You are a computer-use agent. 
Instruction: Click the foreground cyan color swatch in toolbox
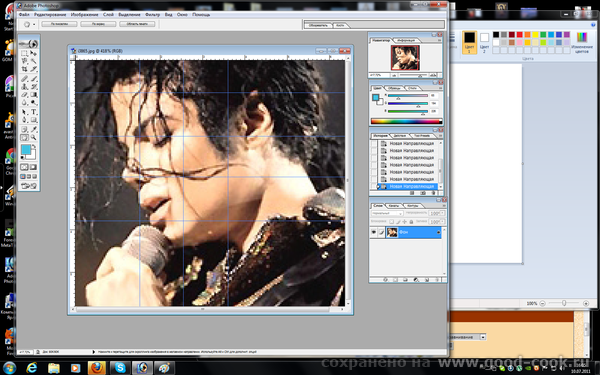coord(26,150)
